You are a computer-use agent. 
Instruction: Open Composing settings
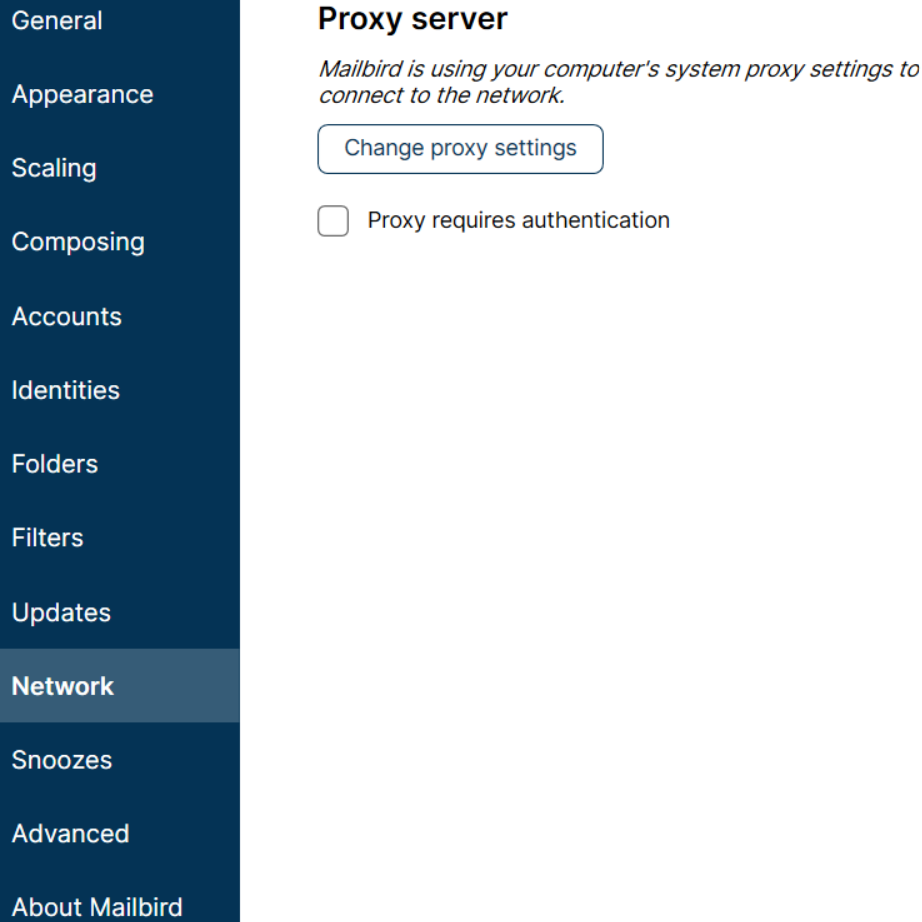(119, 242)
